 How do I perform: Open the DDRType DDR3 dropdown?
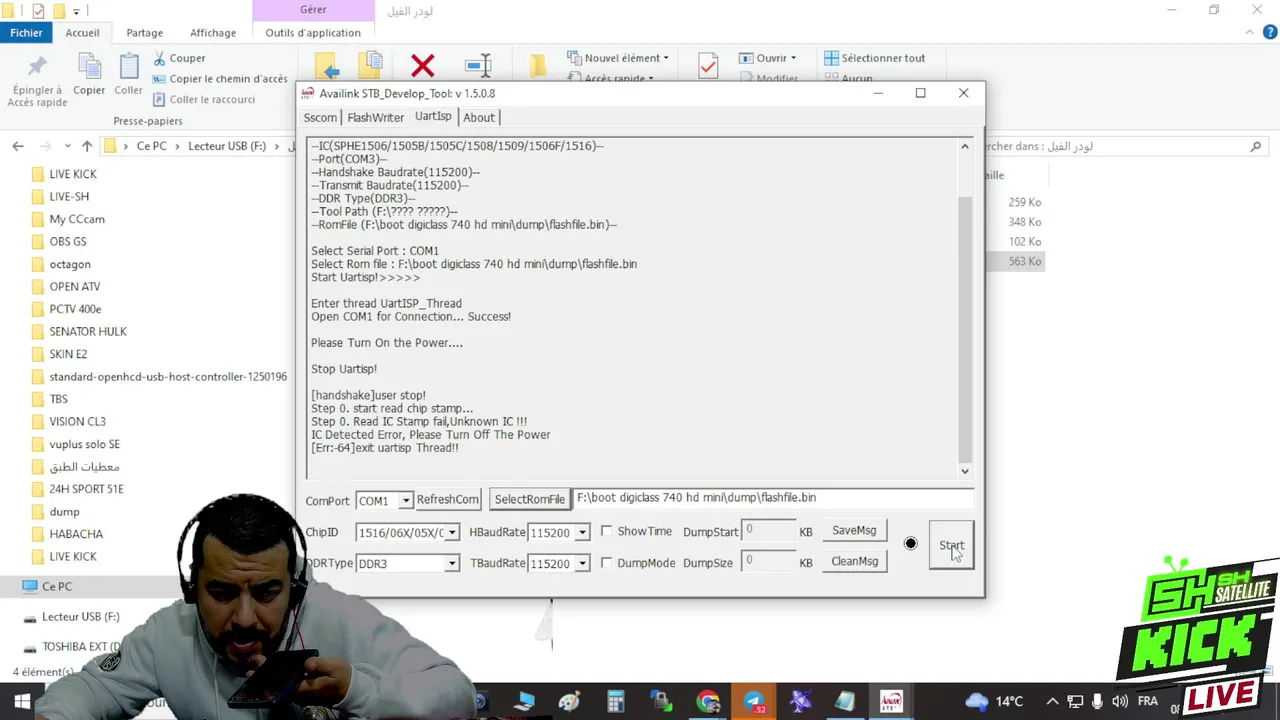pyautogui.click(x=452, y=564)
